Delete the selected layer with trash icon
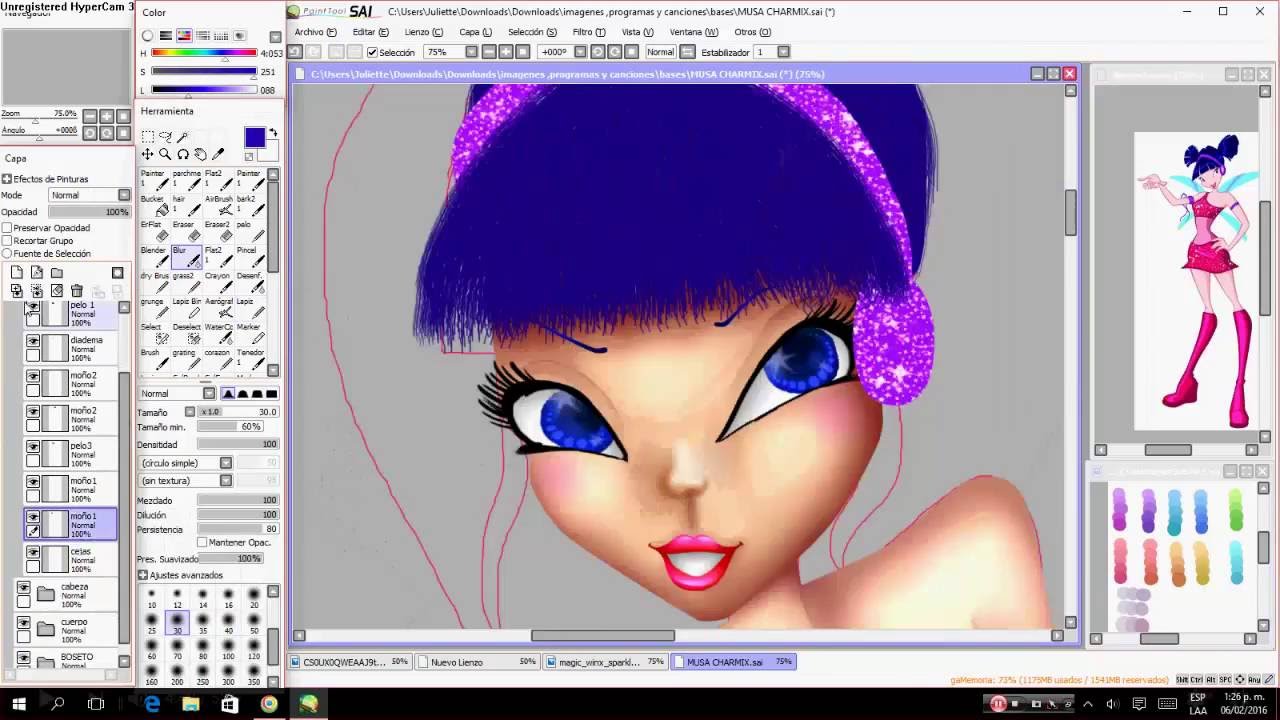1280x720 pixels. tap(77, 291)
